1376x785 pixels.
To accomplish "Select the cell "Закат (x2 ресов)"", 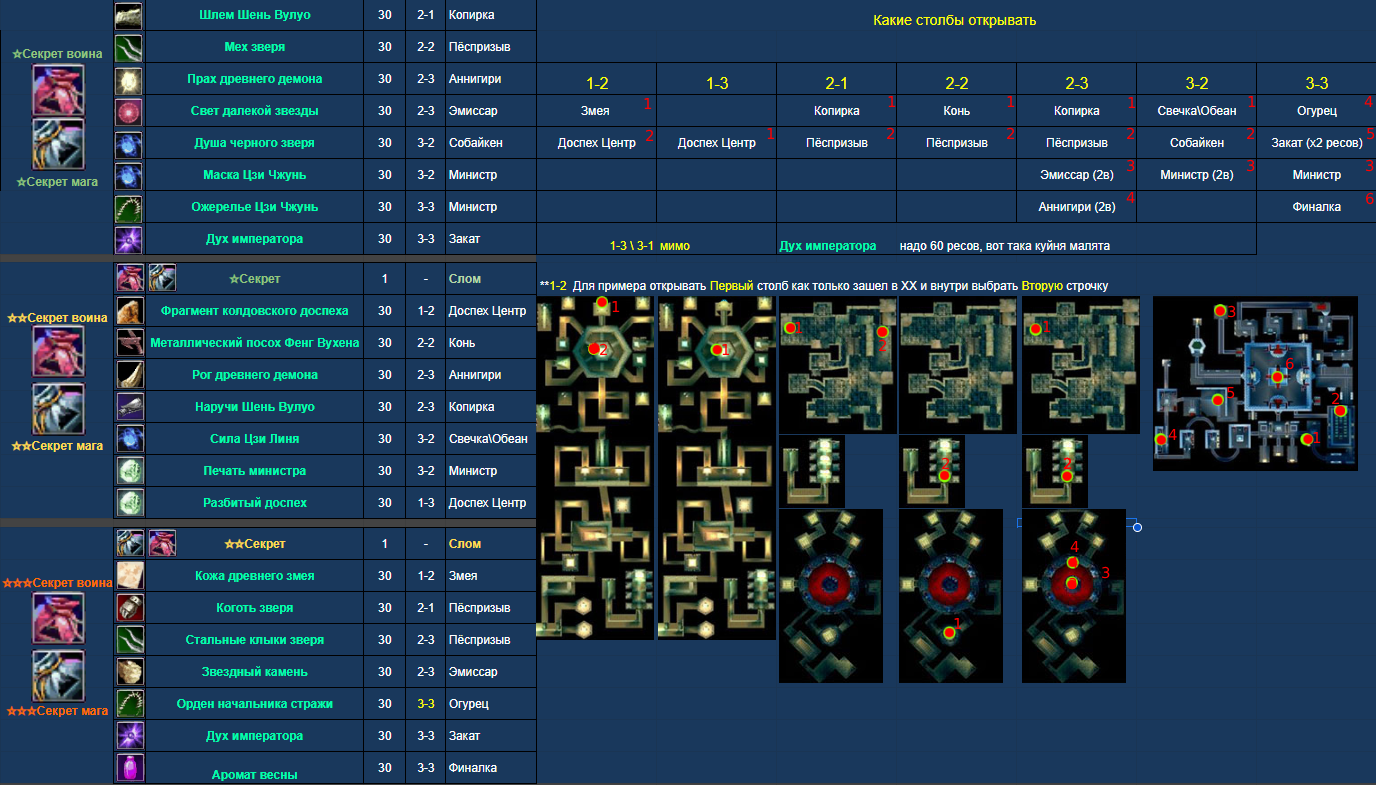I will click(x=1316, y=143).
